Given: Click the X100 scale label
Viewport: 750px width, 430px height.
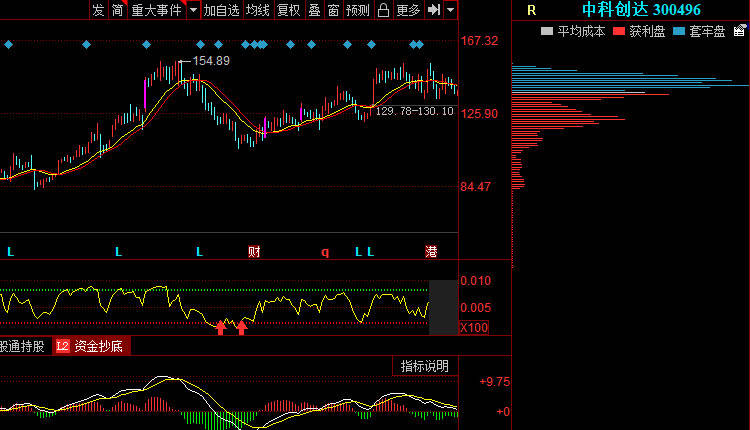Looking at the screenshot, I should coord(474,328).
